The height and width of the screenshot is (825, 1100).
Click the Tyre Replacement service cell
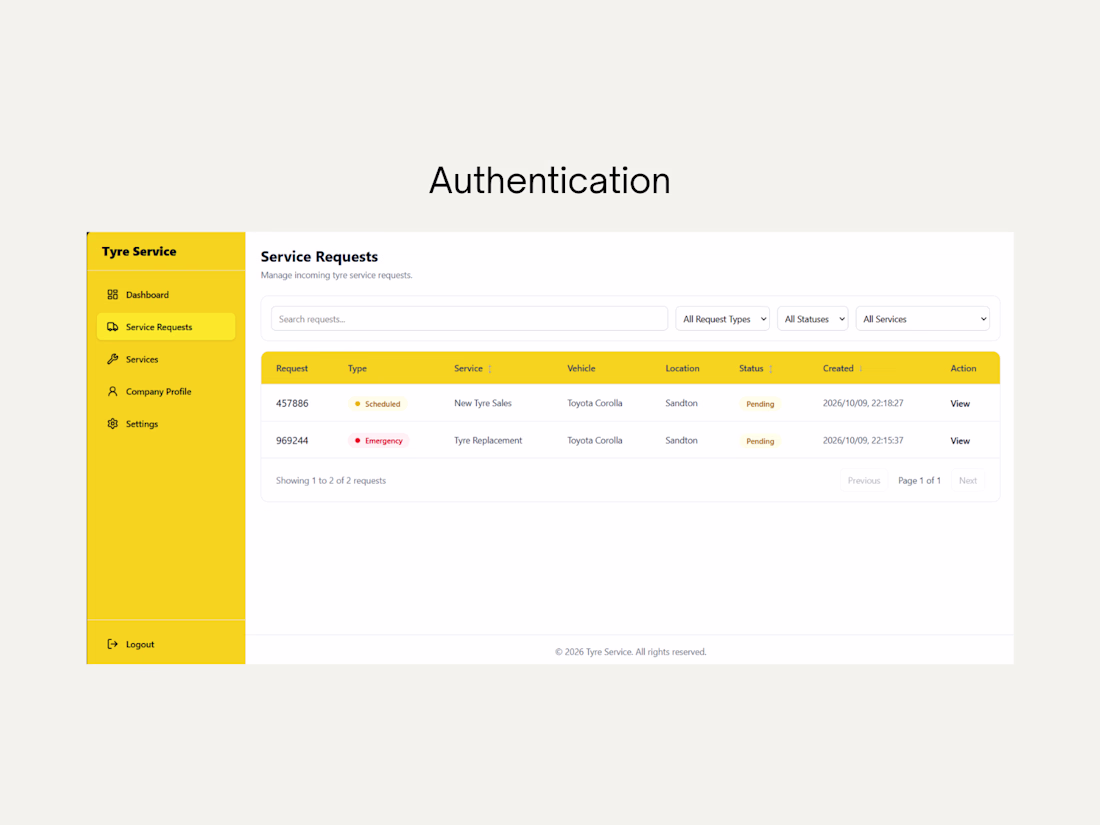tap(488, 441)
